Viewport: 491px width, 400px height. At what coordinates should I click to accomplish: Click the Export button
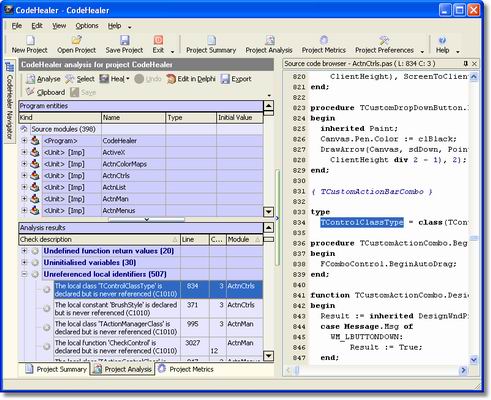point(236,79)
